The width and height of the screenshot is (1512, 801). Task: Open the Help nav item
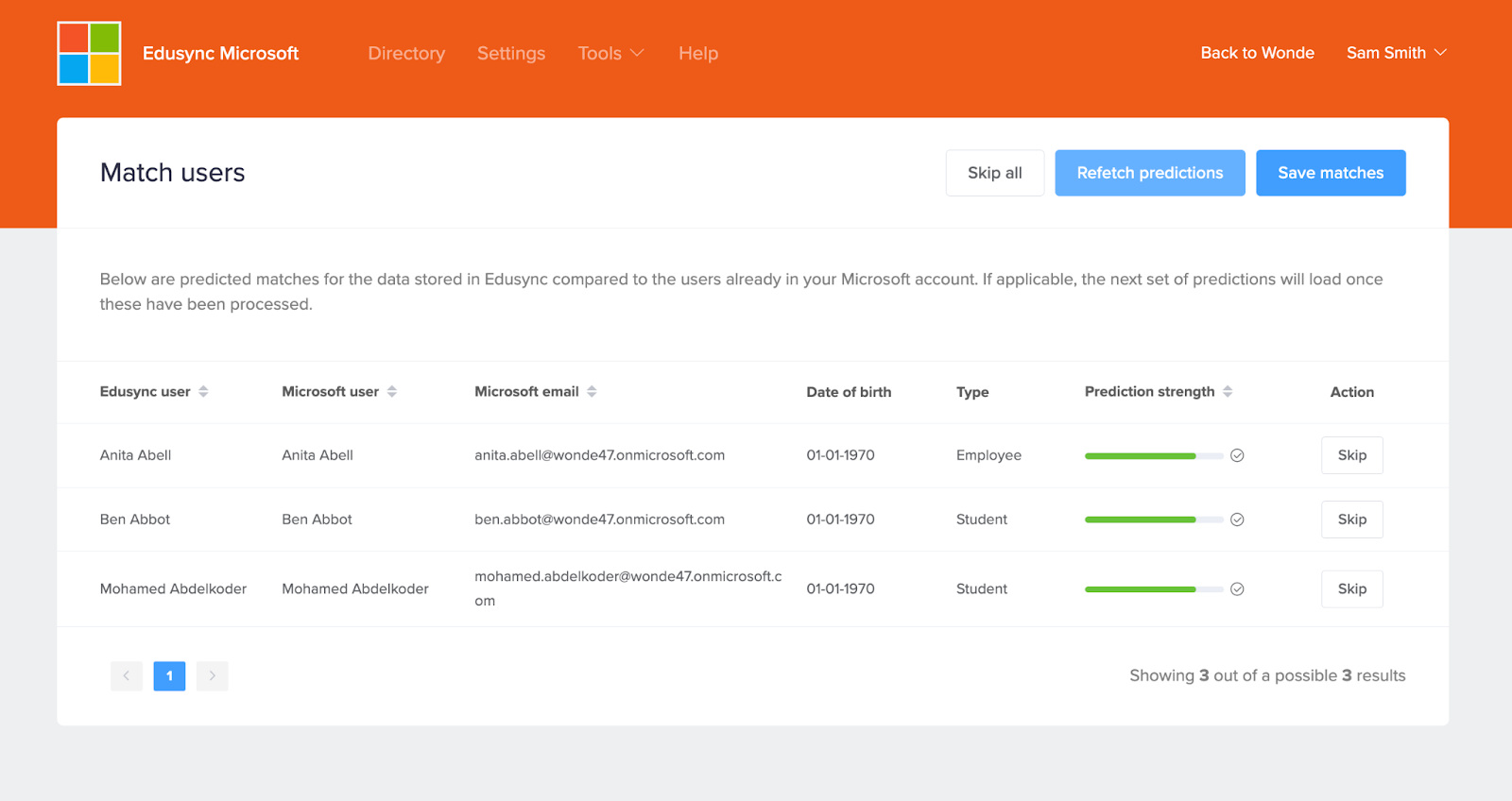click(x=698, y=53)
